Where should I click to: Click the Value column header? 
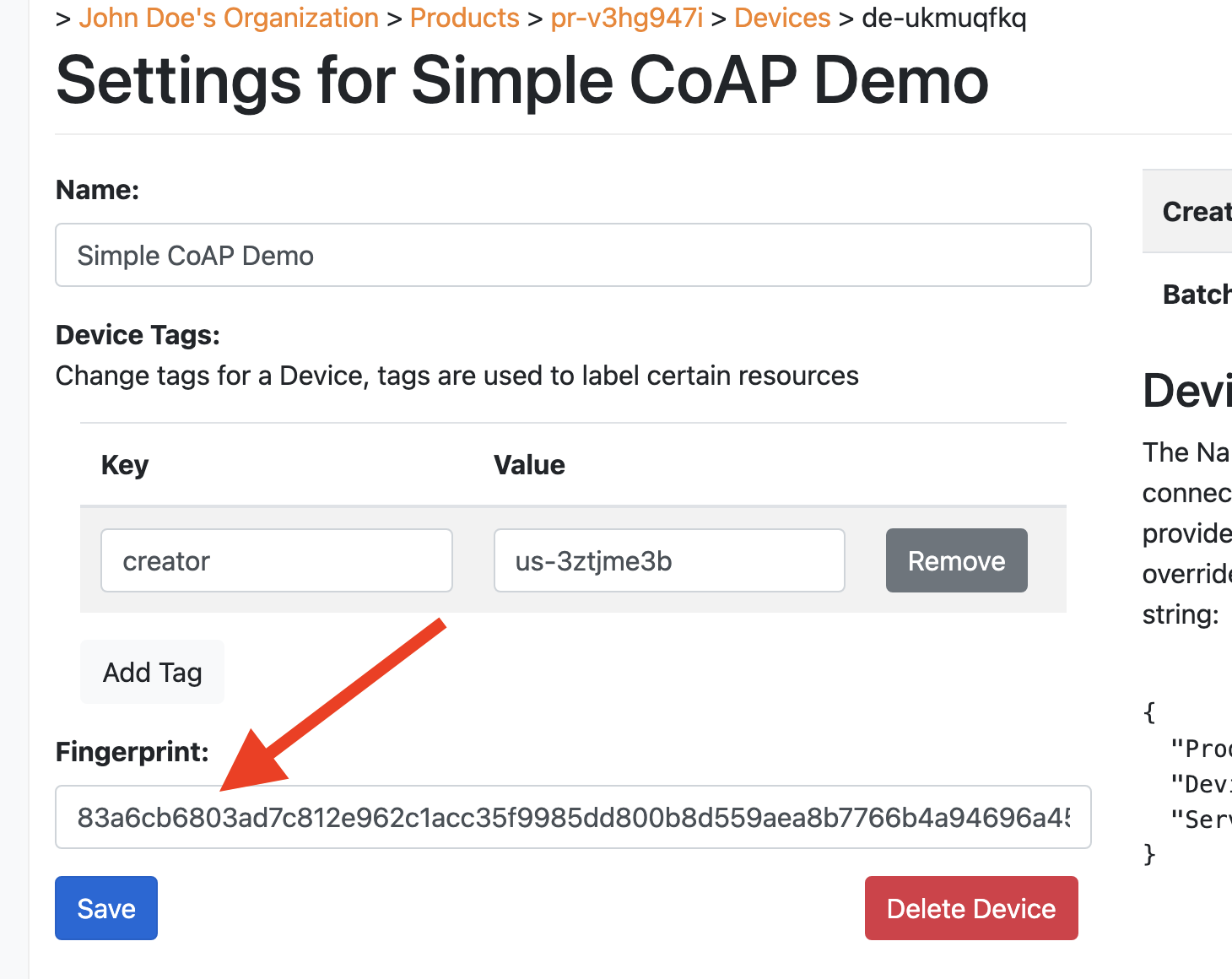point(529,465)
